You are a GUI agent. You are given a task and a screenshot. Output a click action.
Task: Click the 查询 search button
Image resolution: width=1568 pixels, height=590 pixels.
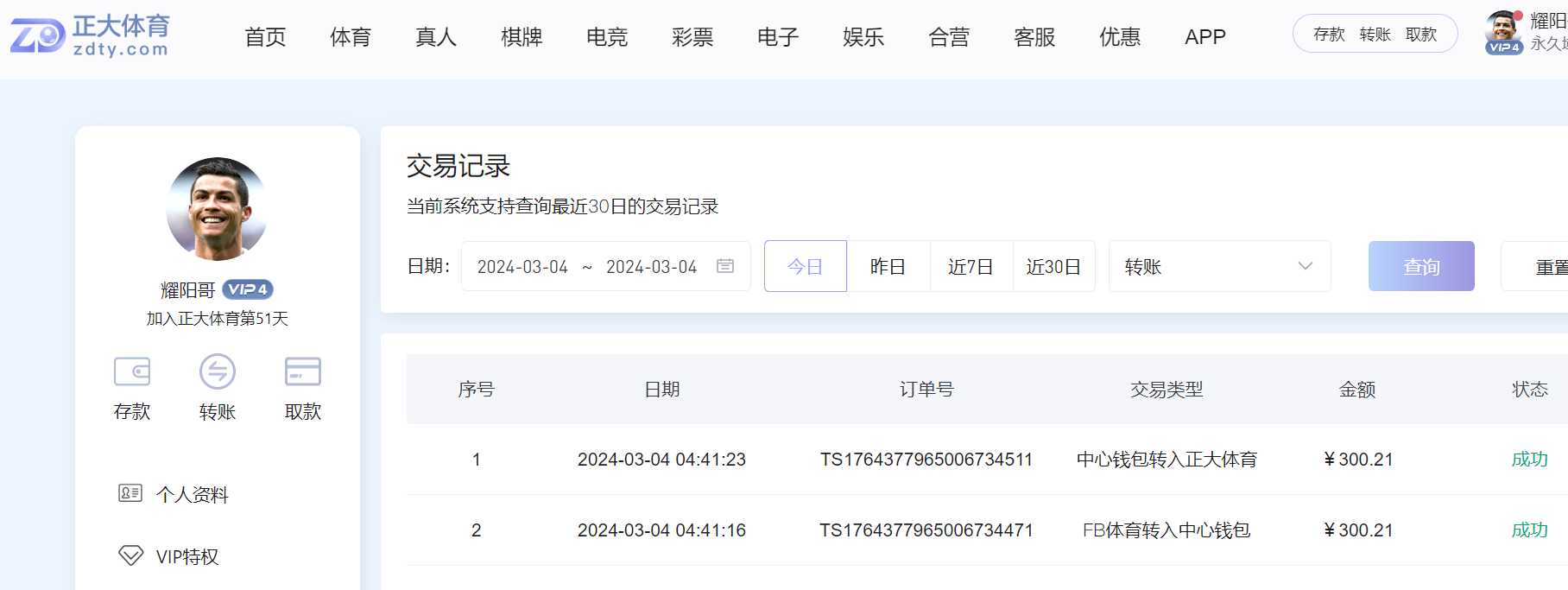click(x=1420, y=267)
